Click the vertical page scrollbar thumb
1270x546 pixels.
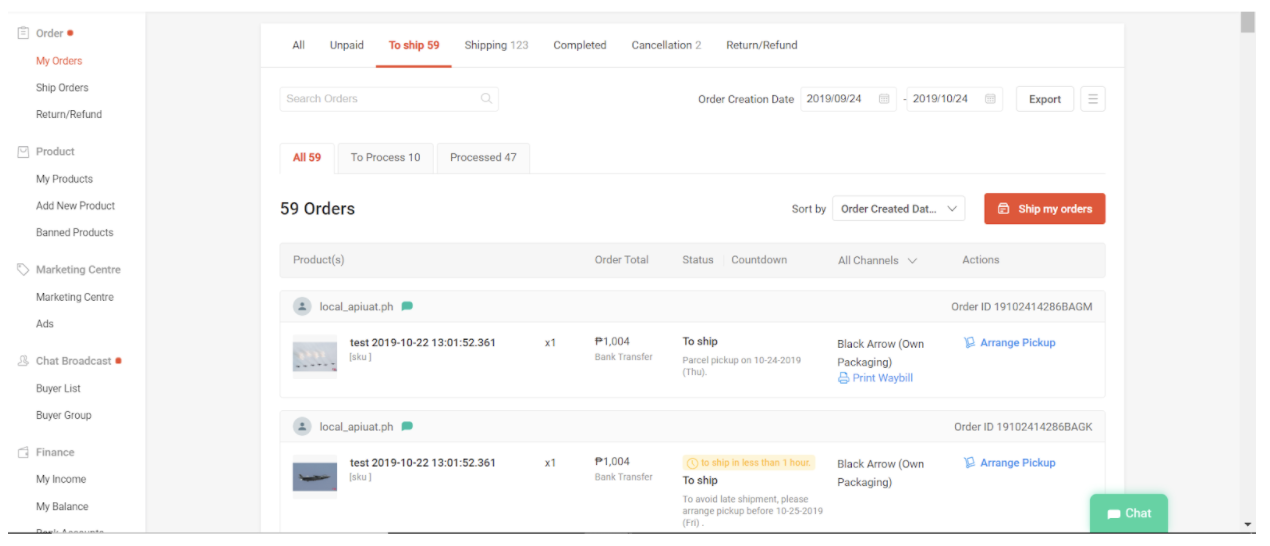coord(1247,22)
